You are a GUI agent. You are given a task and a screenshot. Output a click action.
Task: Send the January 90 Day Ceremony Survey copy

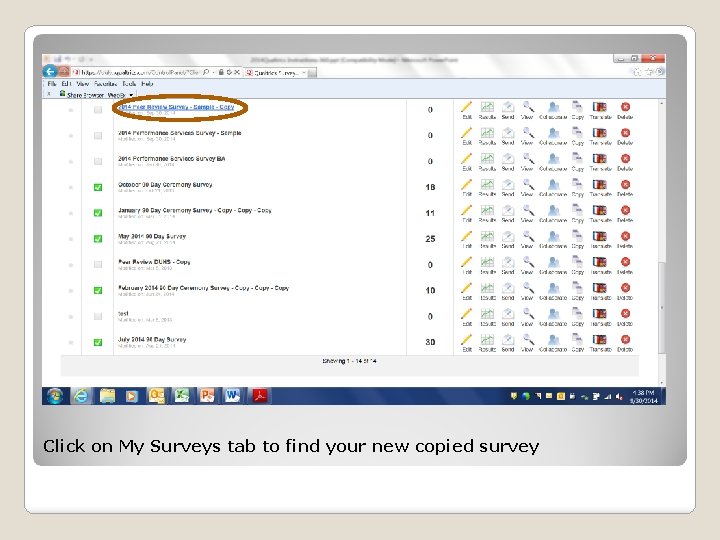click(x=508, y=214)
